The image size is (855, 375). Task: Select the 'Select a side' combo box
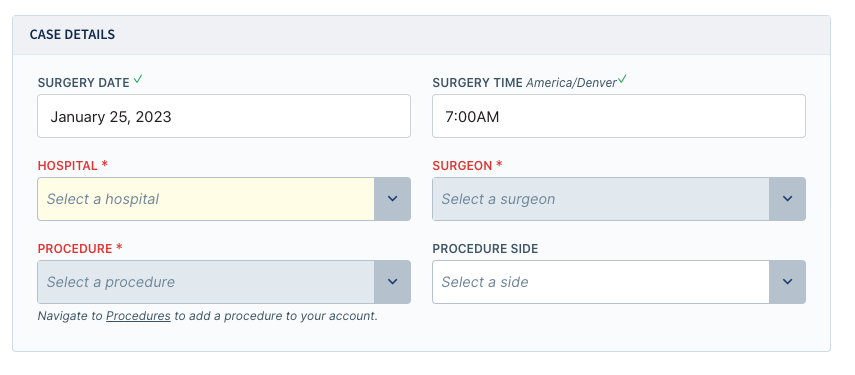[618, 282]
